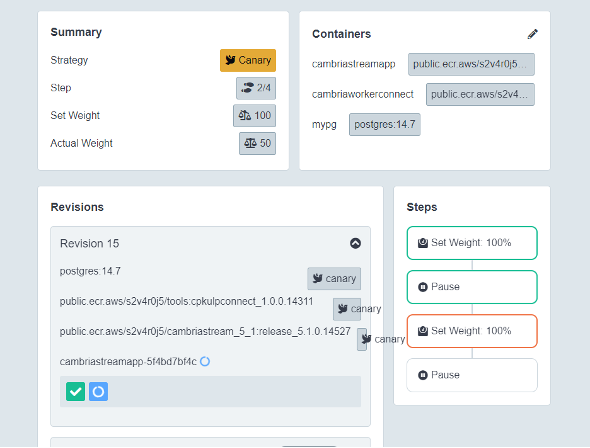The image size is (590, 448).
Task: Select the Canary strategy badge
Action: point(248,60)
